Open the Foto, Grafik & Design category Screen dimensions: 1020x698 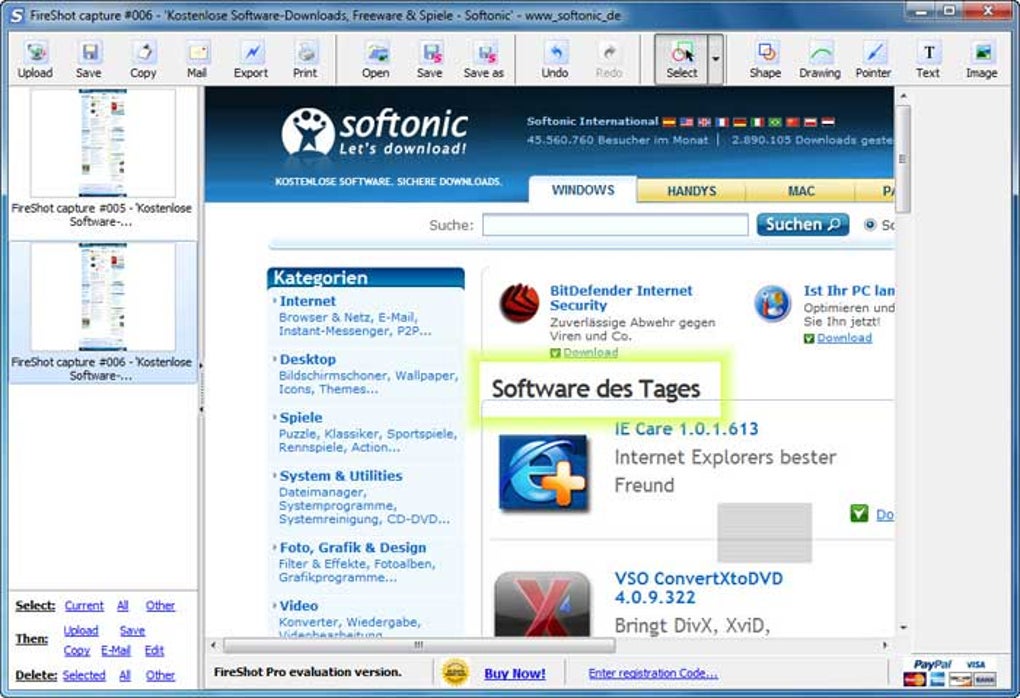[353, 548]
